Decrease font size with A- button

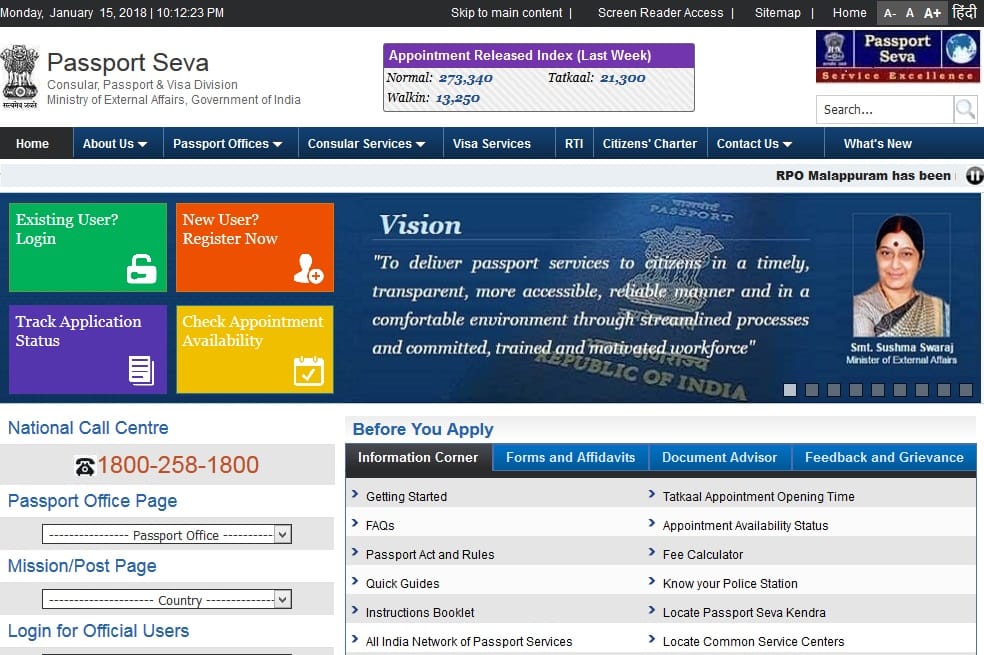pos(889,13)
